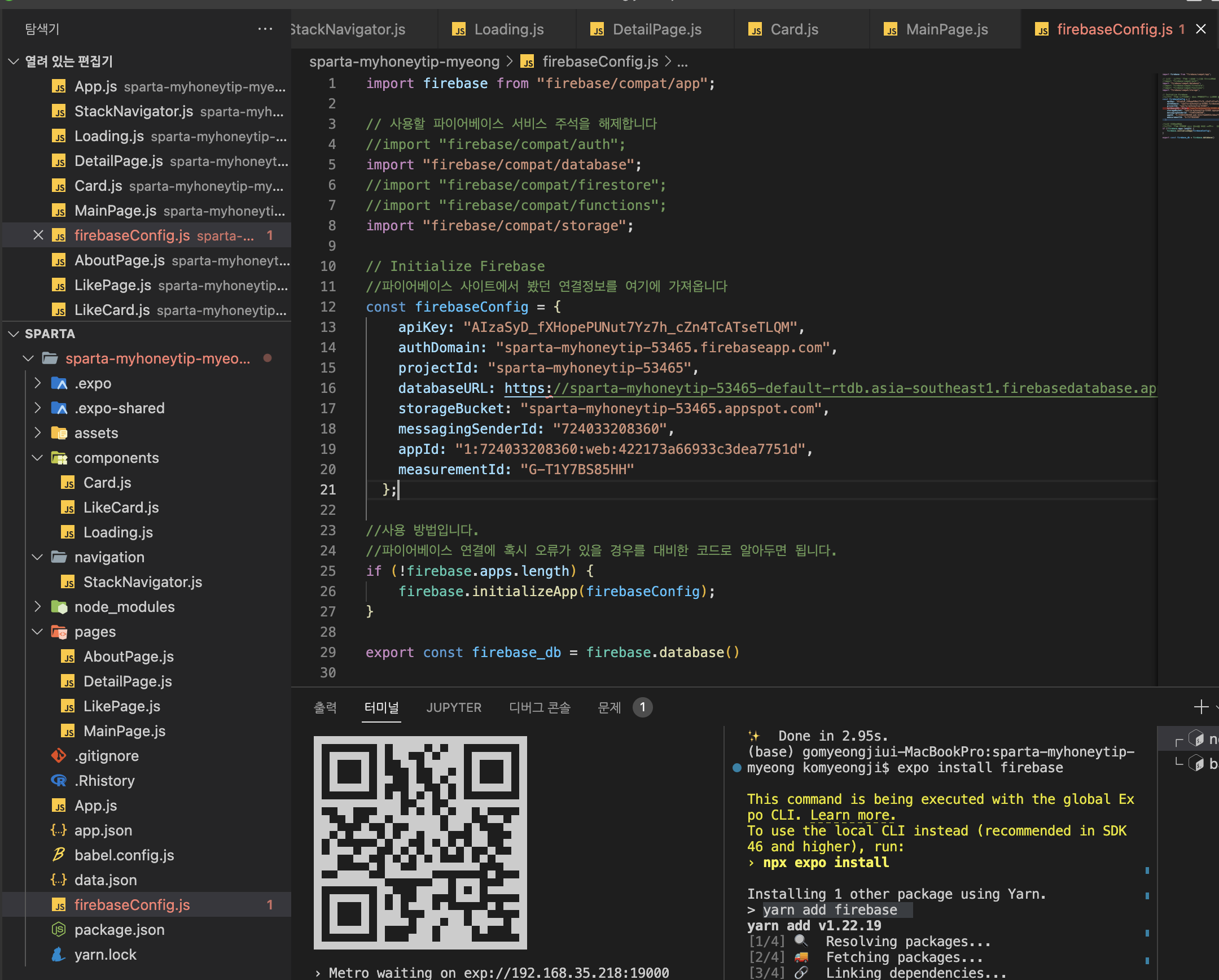Expand the .expo folder chevron
Screen dimensions: 1219x980
click(x=37, y=383)
